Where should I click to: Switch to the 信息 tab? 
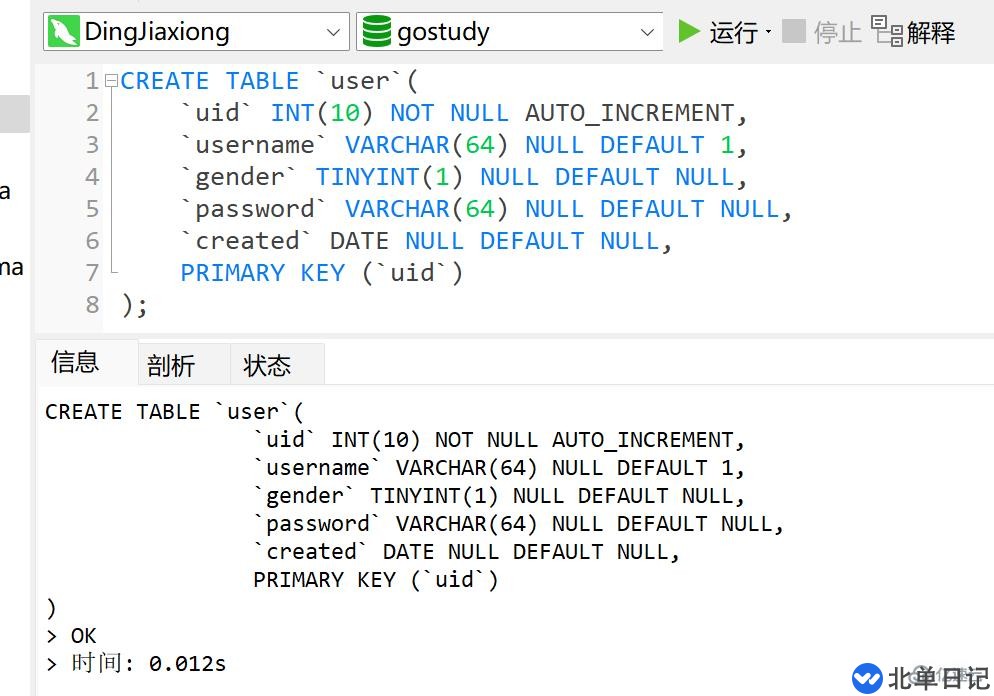pyautogui.click(x=75, y=363)
